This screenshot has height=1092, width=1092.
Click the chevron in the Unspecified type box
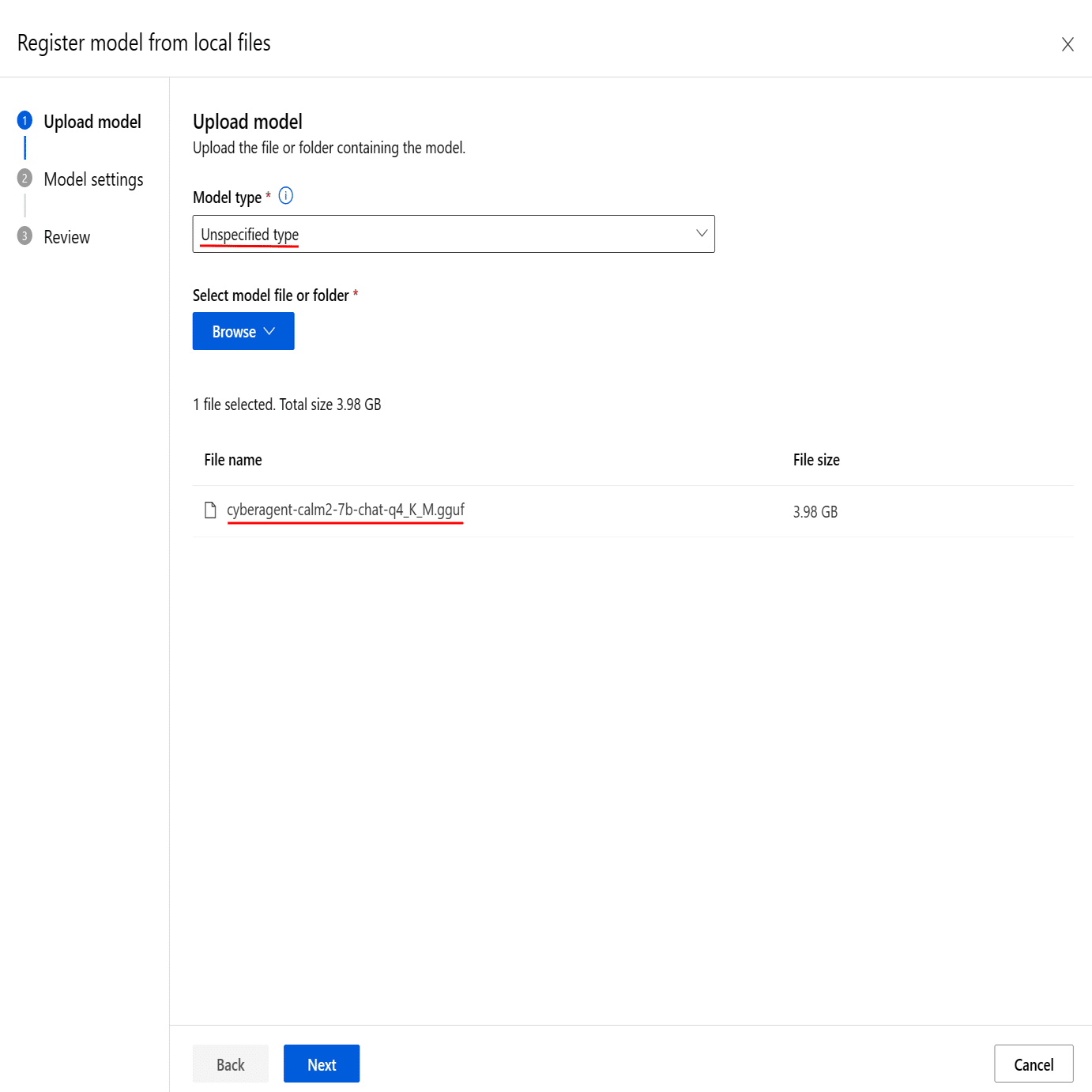click(x=701, y=233)
